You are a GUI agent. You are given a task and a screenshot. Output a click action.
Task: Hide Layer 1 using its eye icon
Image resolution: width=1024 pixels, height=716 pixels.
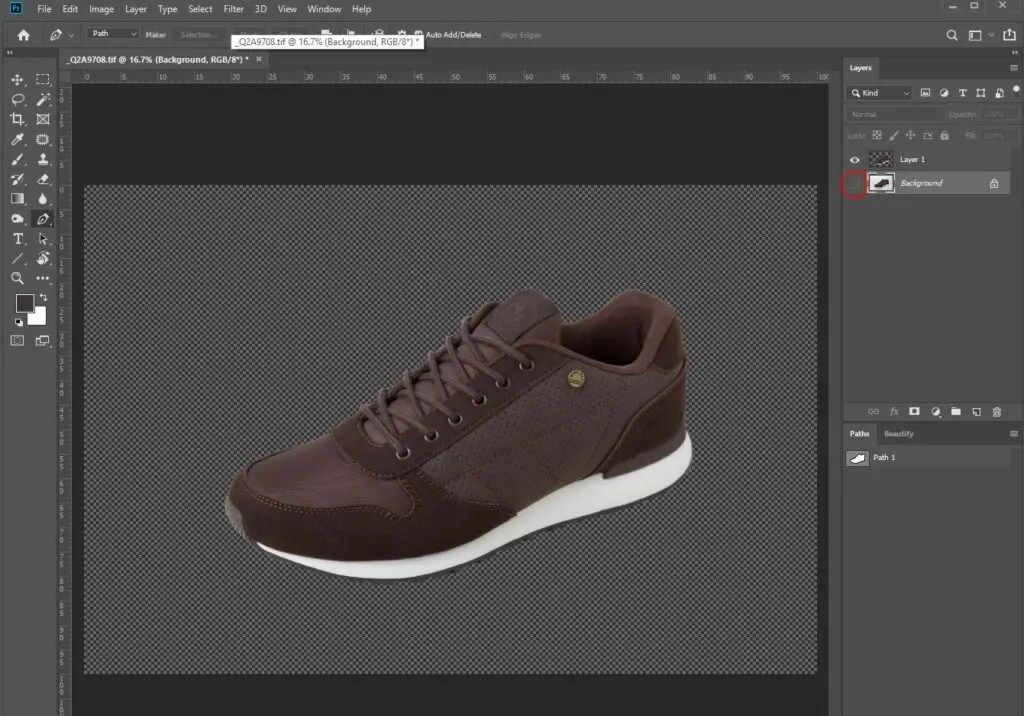tap(854, 159)
